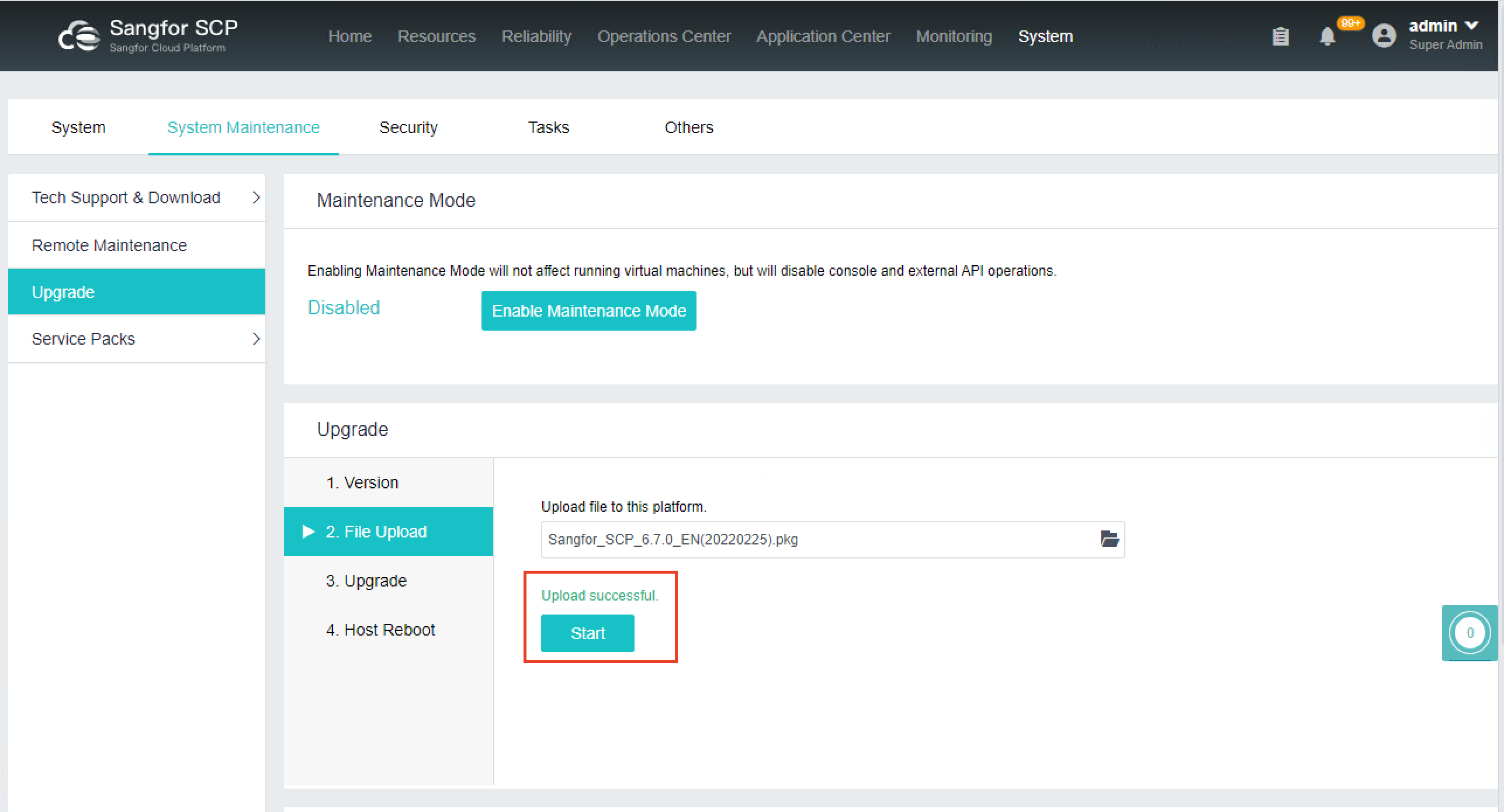The height and width of the screenshot is (812, 1504).
Task: Select Service Packs in sidebar
Action: pyautogui.click(x=137, y=339)
